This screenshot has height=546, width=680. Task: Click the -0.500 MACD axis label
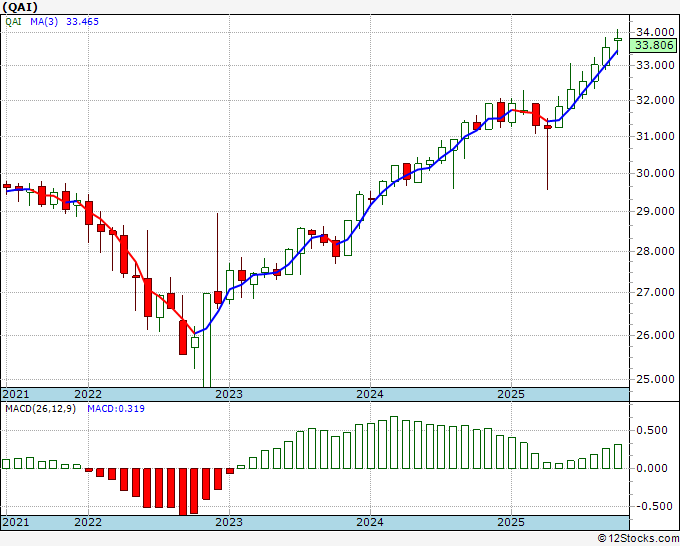click(652, 506)
